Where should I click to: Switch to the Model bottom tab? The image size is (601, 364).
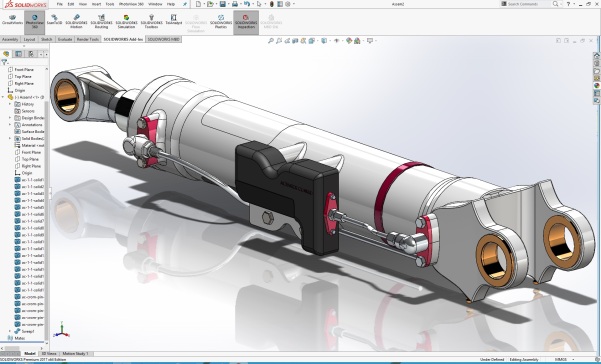pyautogui.click(x=30, y=354)
